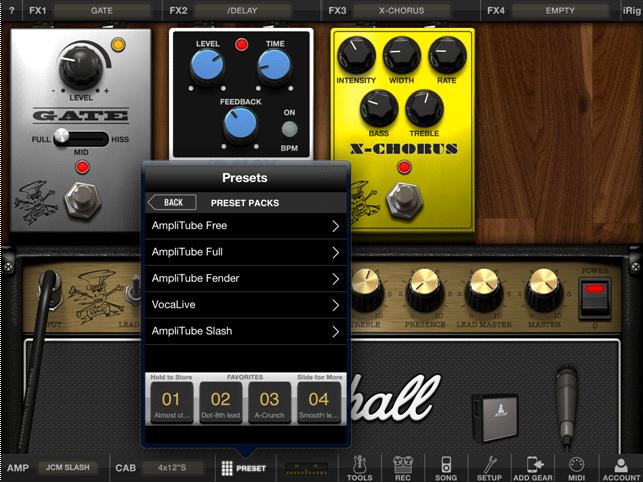
Task: Click the X-Chorus Intensity knob
Action: pyautogui.click(x=356, y=55)
